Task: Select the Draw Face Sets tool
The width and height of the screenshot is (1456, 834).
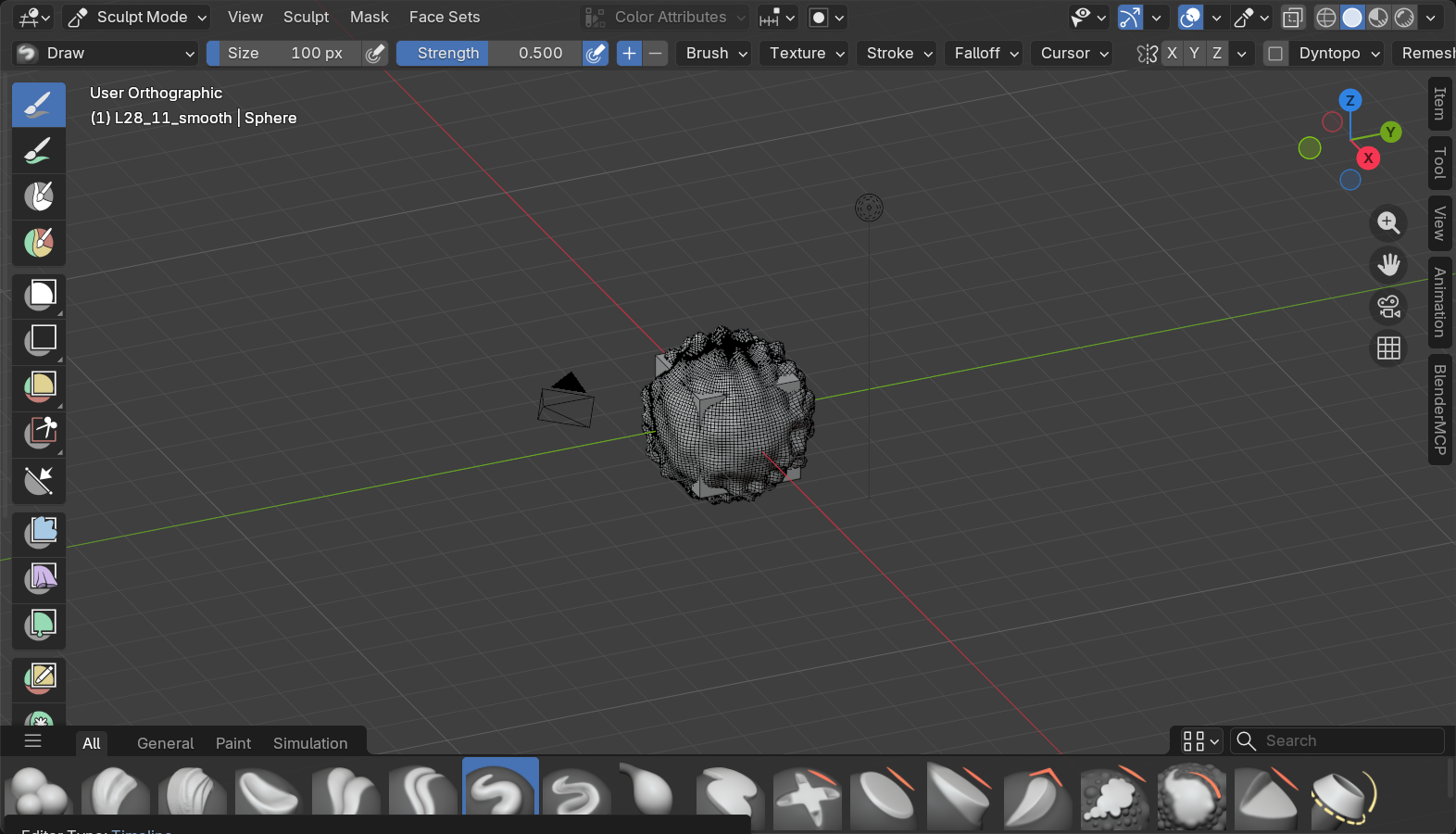Action: [39, 243]
